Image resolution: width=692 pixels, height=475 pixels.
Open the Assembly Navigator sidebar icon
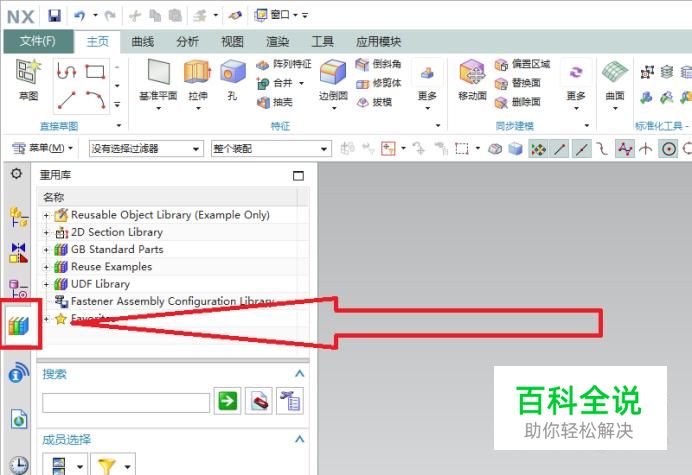[19, 217]
